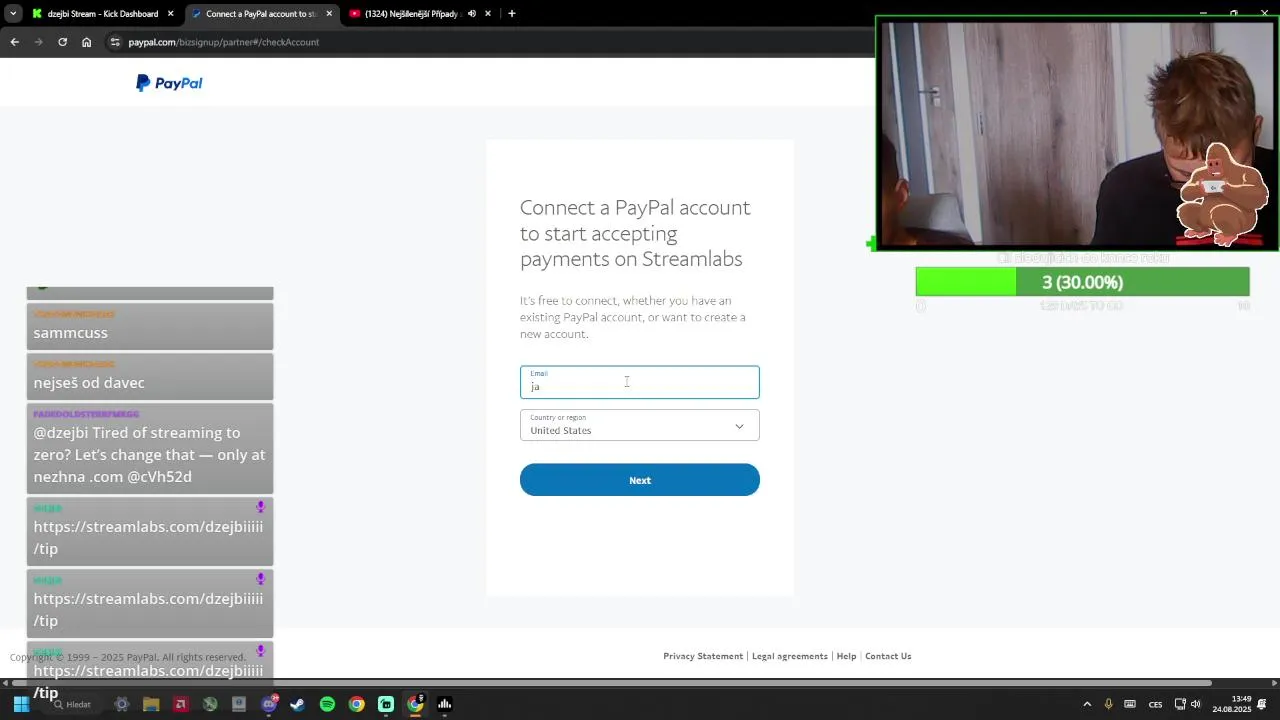The image size is (1280, 720).
Task: Click the microphone tray icon
Action: (1109, 704)
